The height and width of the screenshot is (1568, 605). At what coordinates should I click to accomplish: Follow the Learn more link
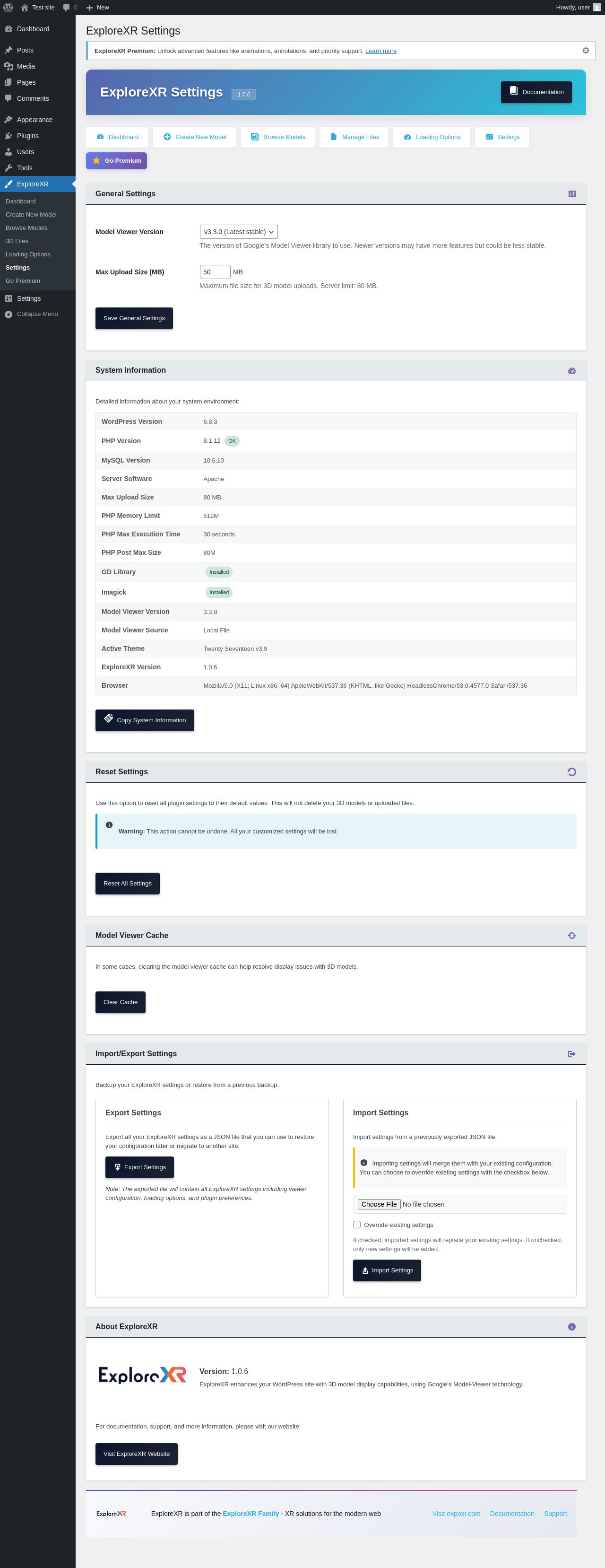pos(380,51)
